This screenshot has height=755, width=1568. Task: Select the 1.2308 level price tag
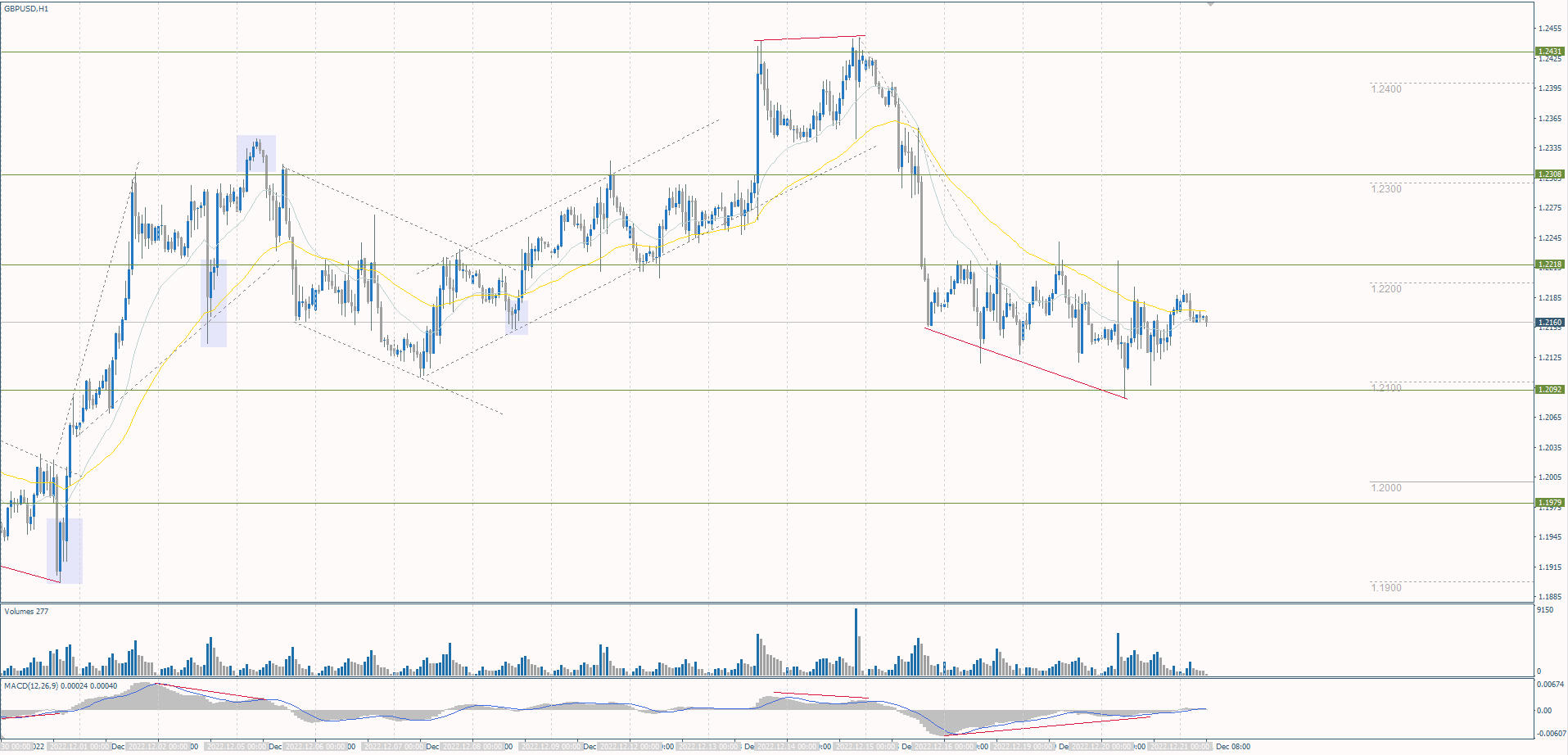coord(1550,174)
